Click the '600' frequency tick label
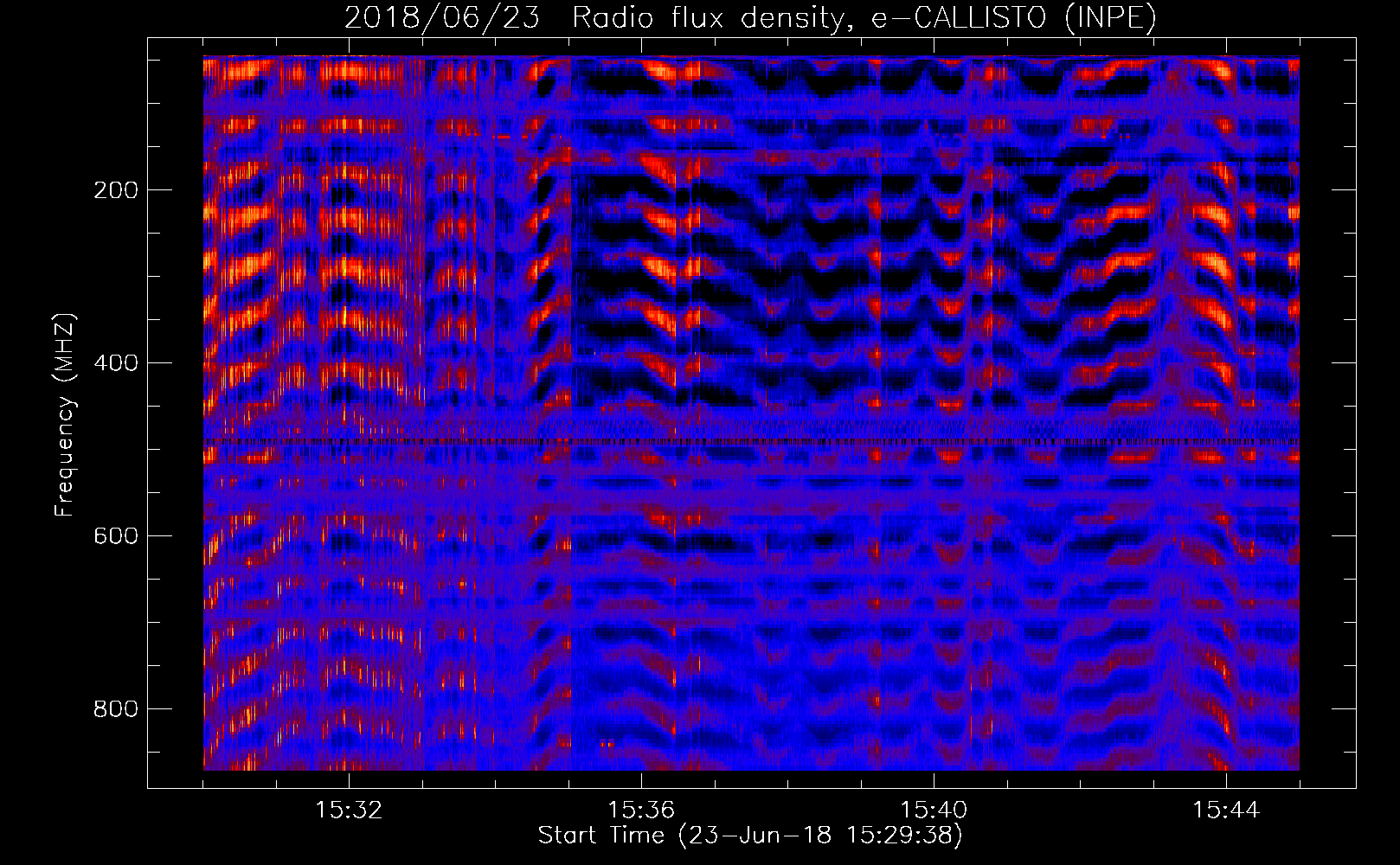Viewport: 1400px width, 865px height. coord(116,536)
